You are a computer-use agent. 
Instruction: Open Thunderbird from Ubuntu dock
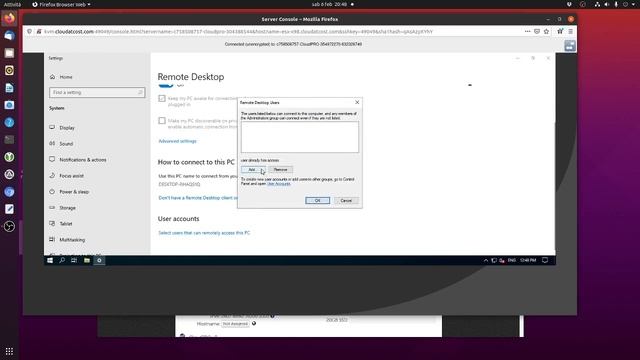click(9, 36)
